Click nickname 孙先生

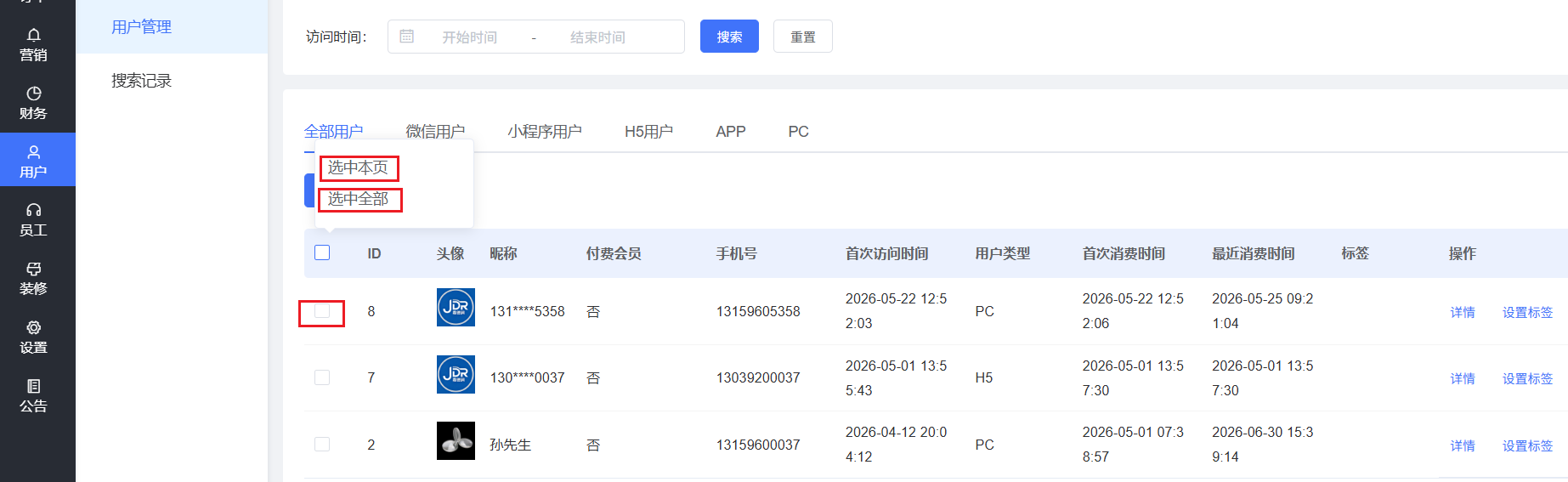click(510, 445)
